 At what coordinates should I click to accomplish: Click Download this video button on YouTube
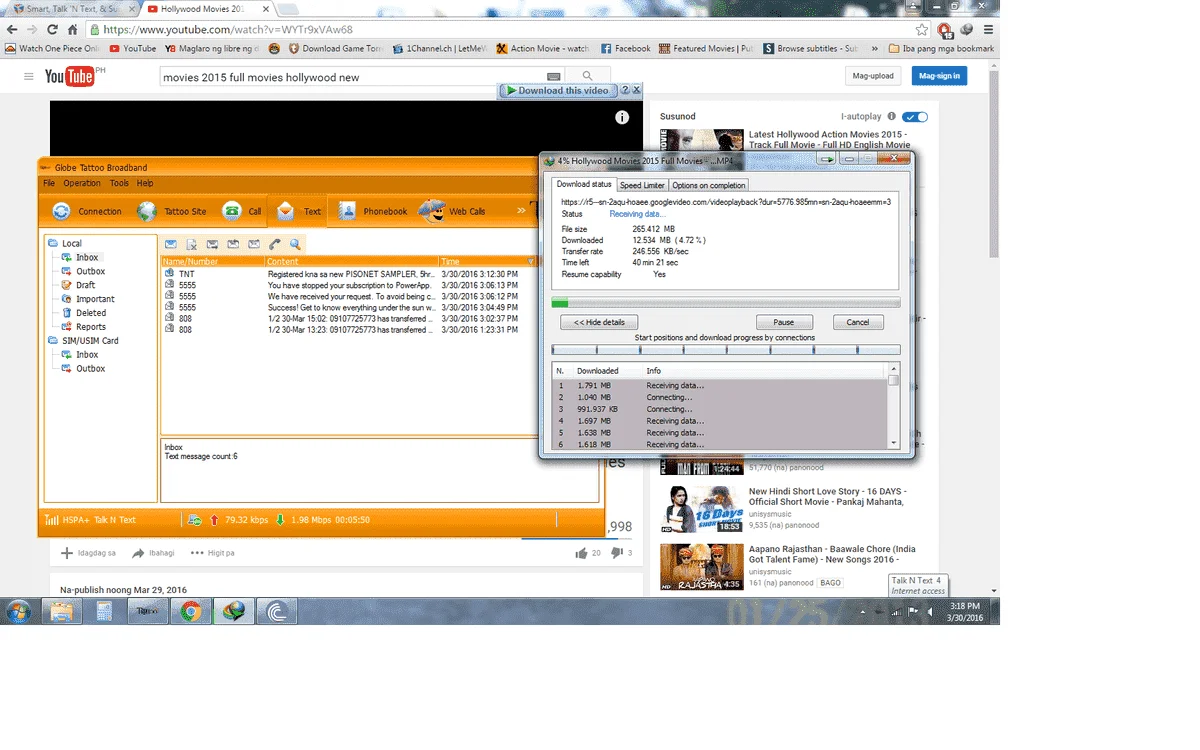point(558,90)
